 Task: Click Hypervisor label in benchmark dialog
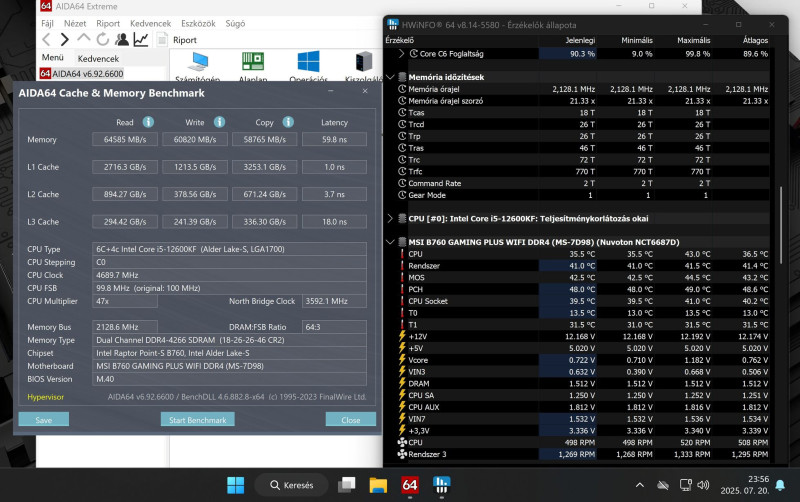(45, 397)
